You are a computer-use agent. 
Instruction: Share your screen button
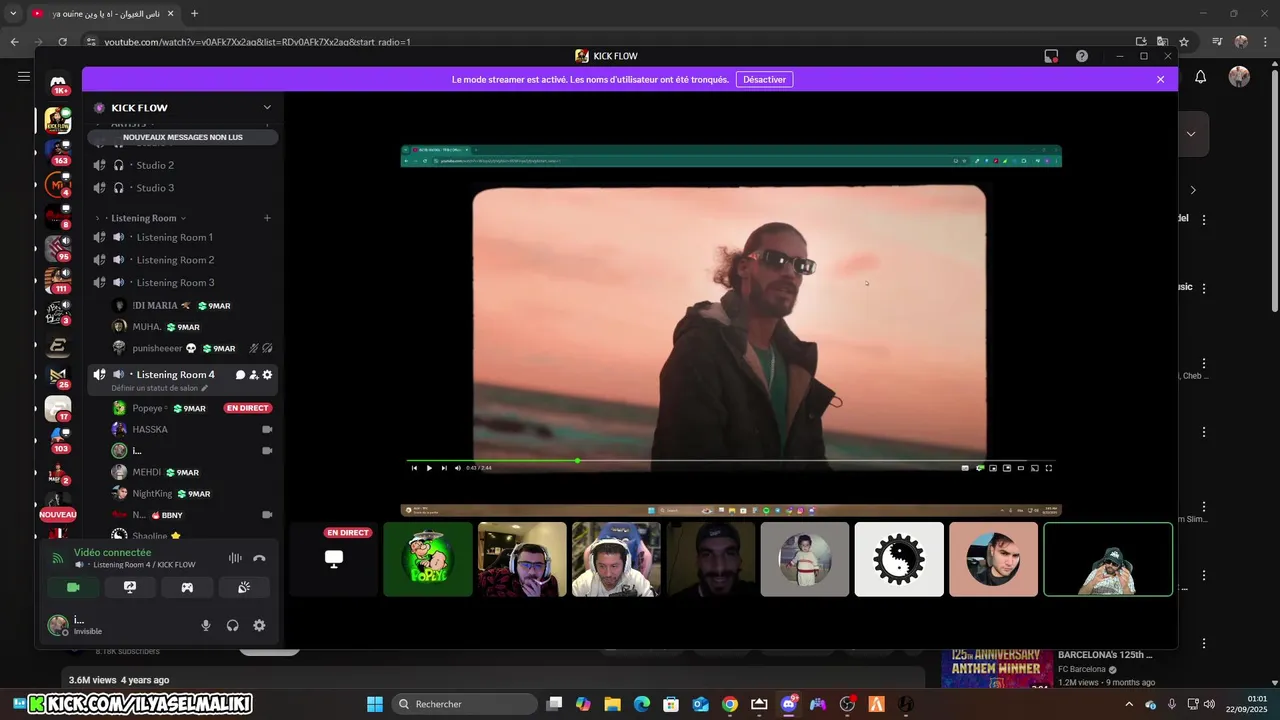click(130, 587)
